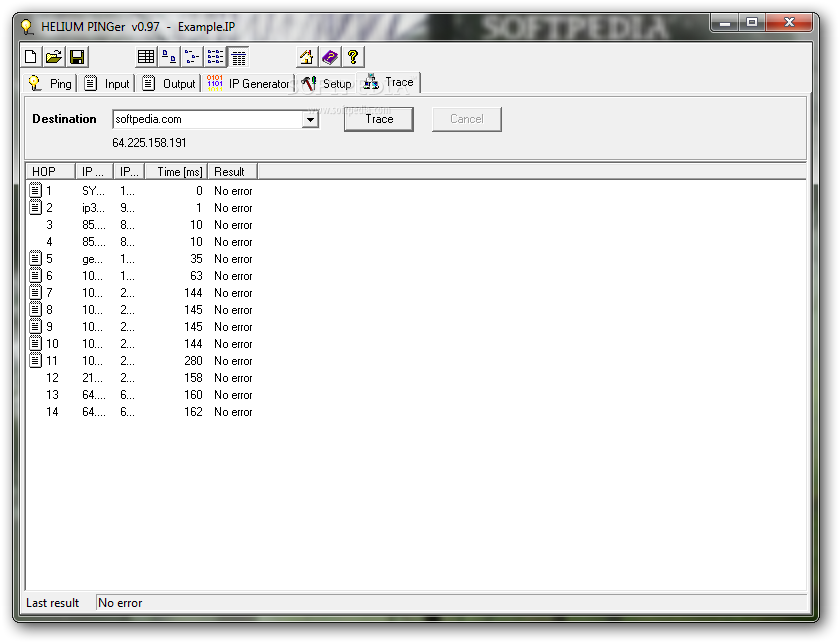Open the Ping tab

point(50,83)
